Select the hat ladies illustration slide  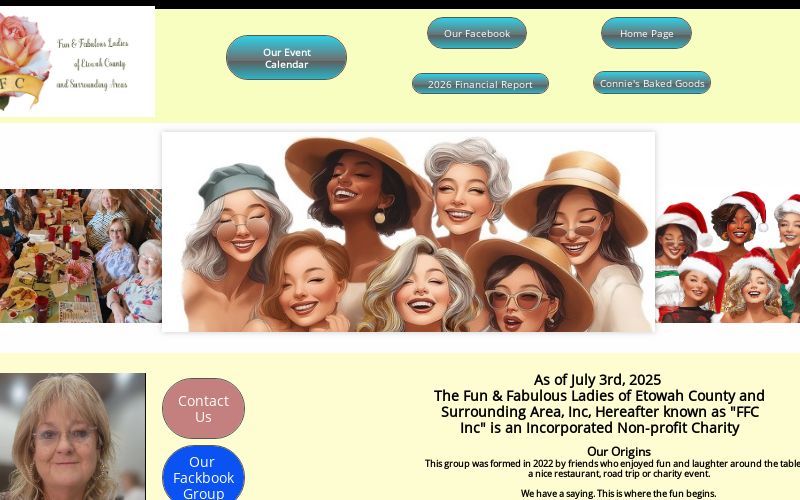pos(408,232)
